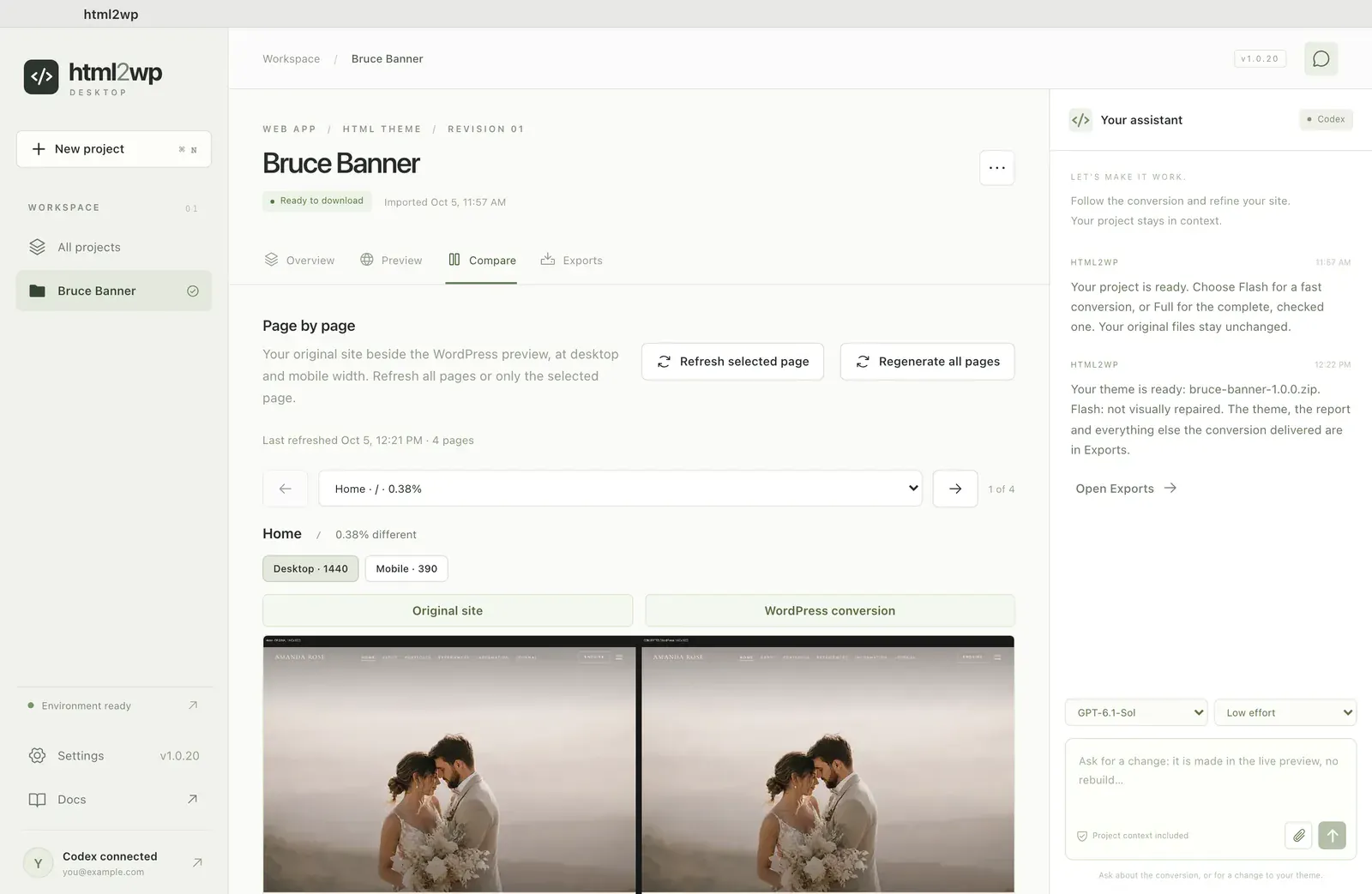Click the Ready to download status badge
The width and height of the screenshot is (1372, 894).
(316, 201)
